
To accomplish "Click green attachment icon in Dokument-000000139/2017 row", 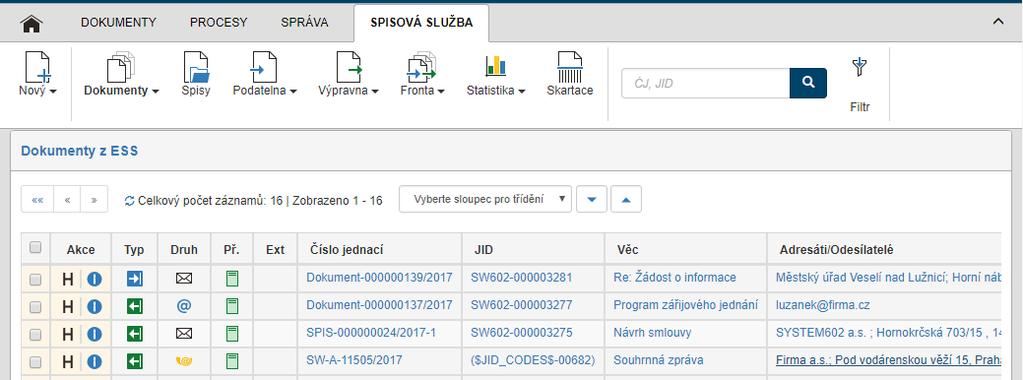I will pyautogui.click(x=232, y=279).
